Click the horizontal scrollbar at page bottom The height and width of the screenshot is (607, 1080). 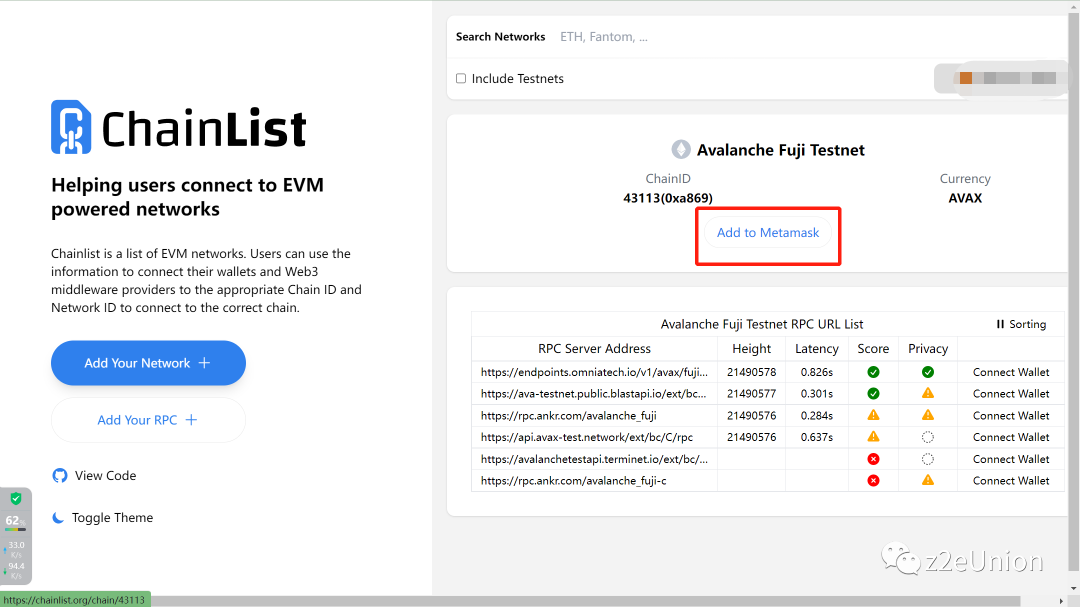coord(600,601)
